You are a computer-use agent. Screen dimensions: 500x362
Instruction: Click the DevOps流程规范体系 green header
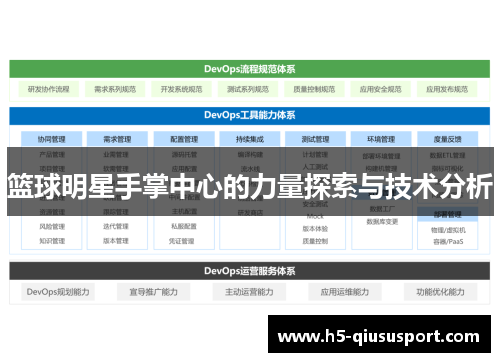(250, 69)
